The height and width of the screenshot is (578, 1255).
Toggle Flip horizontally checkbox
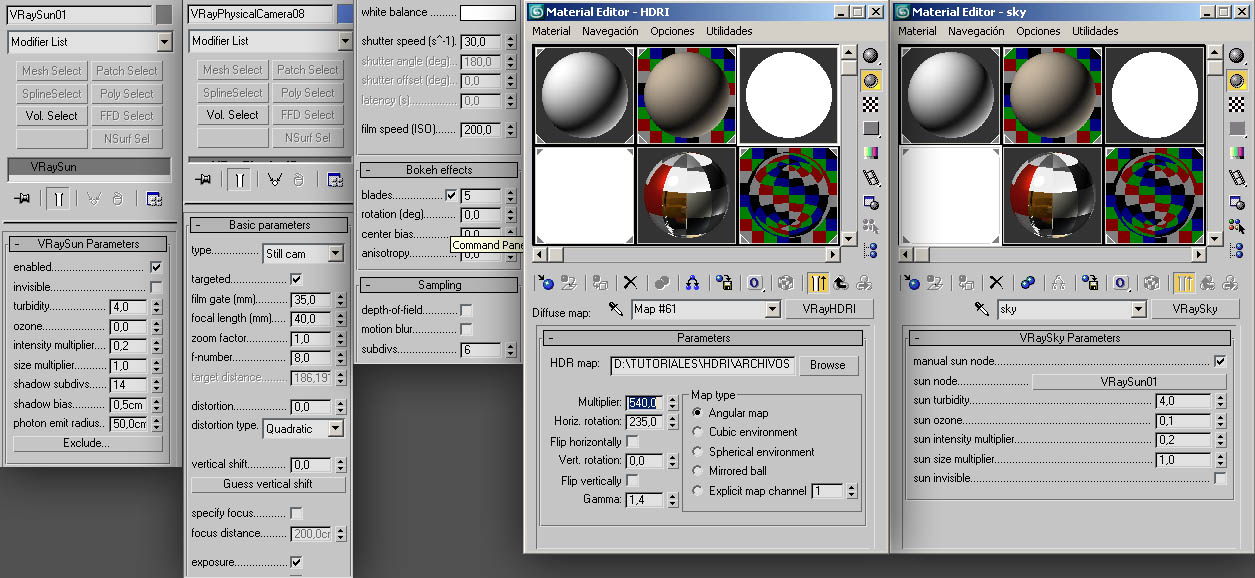pyautogui.click(x=632, y=442)
